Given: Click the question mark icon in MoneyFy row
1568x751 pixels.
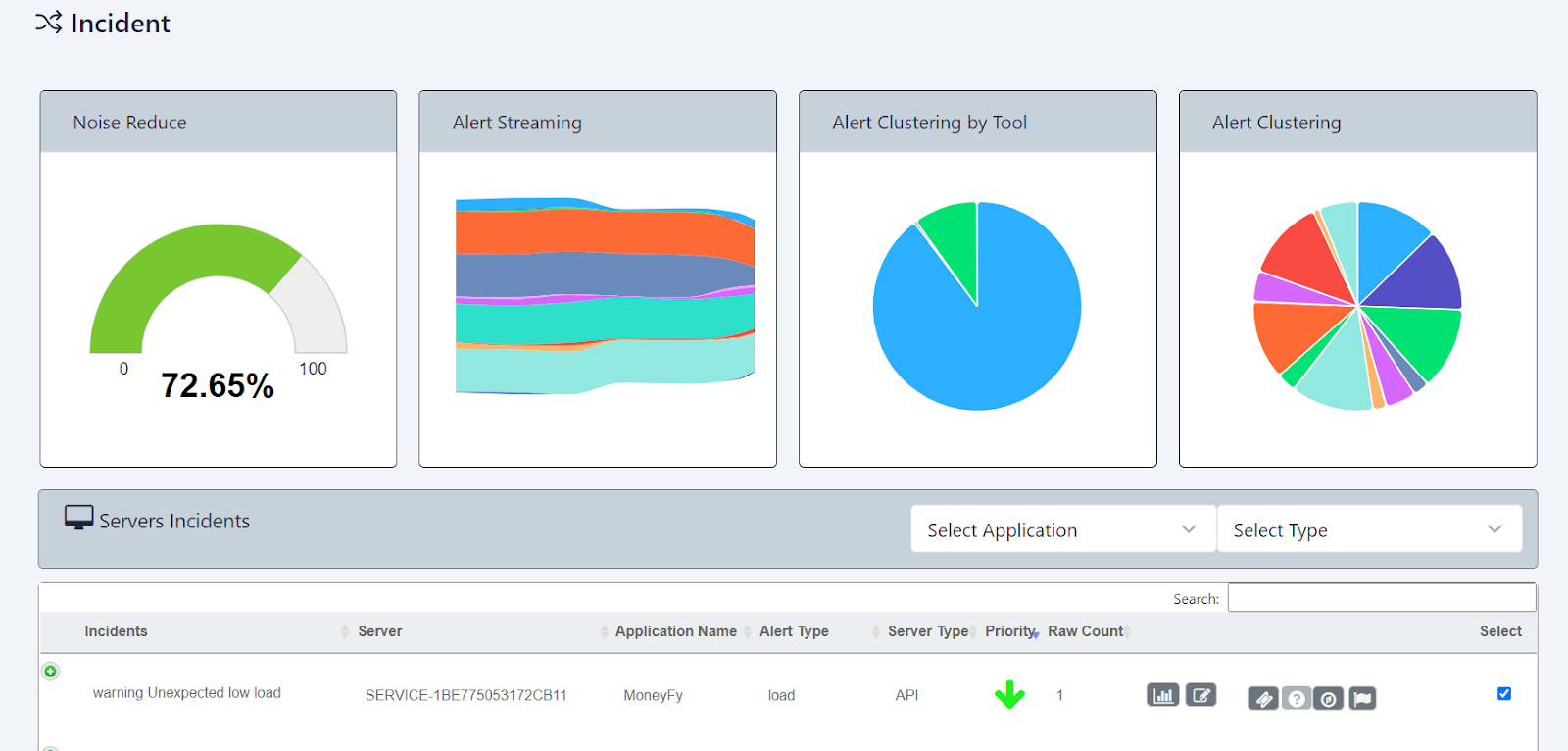Looking at the screenshot, I should 1296,698.
